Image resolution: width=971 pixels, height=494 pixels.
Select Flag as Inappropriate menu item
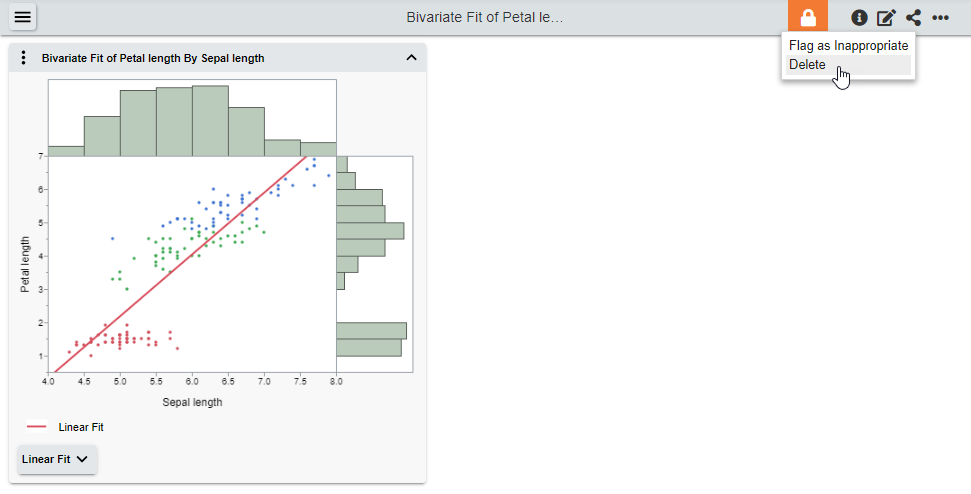[x=848, y=45]
